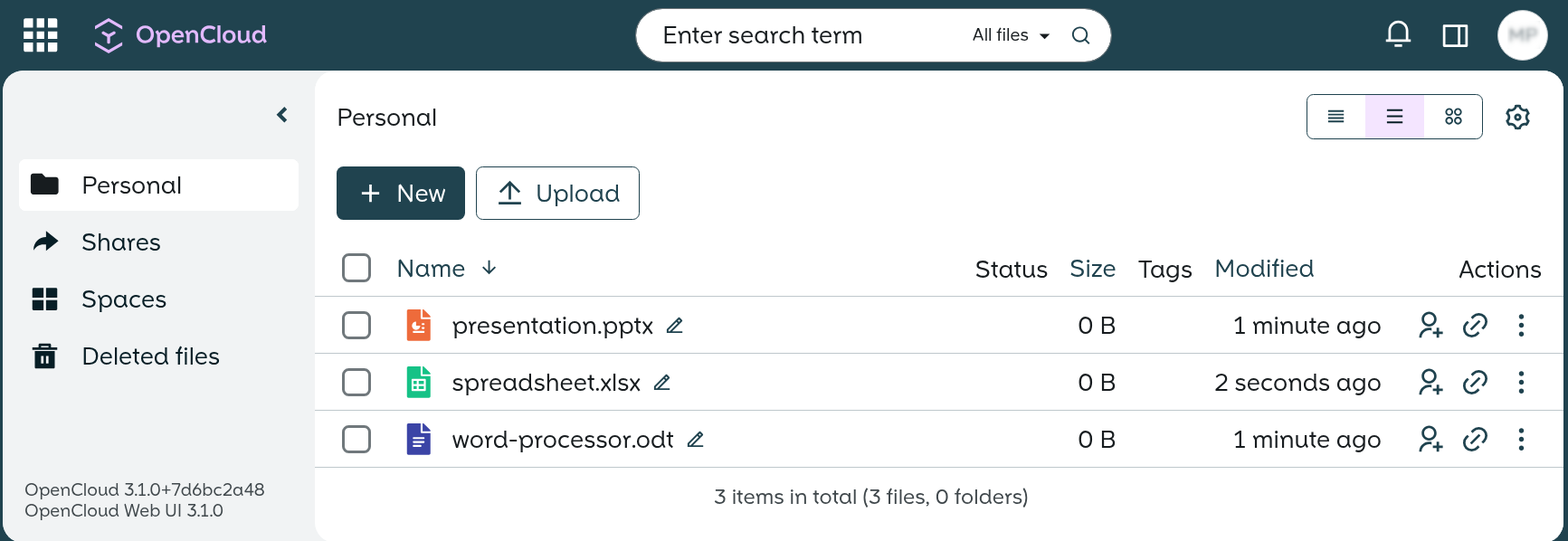The width and height of the screenshot is (1568, 541).
Task: Check the word-processor.odt row checkbox
Action: [x=356, y=439]
